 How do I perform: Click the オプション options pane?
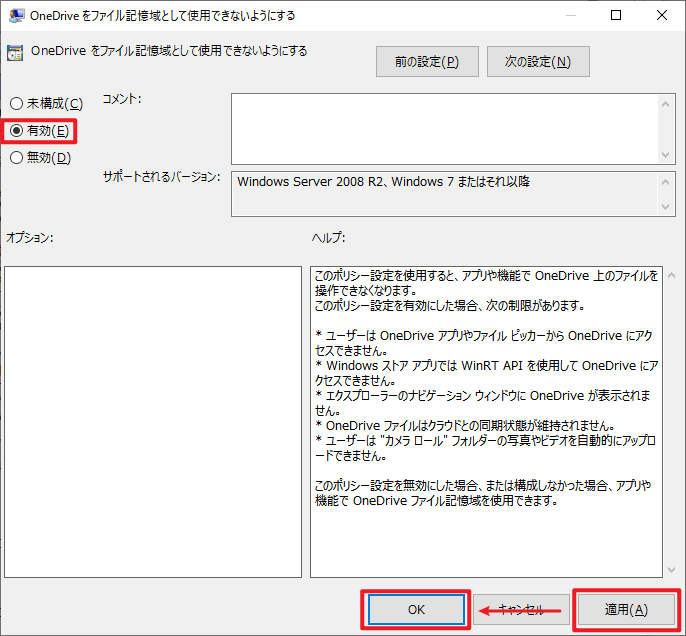(x=153, y=422)
